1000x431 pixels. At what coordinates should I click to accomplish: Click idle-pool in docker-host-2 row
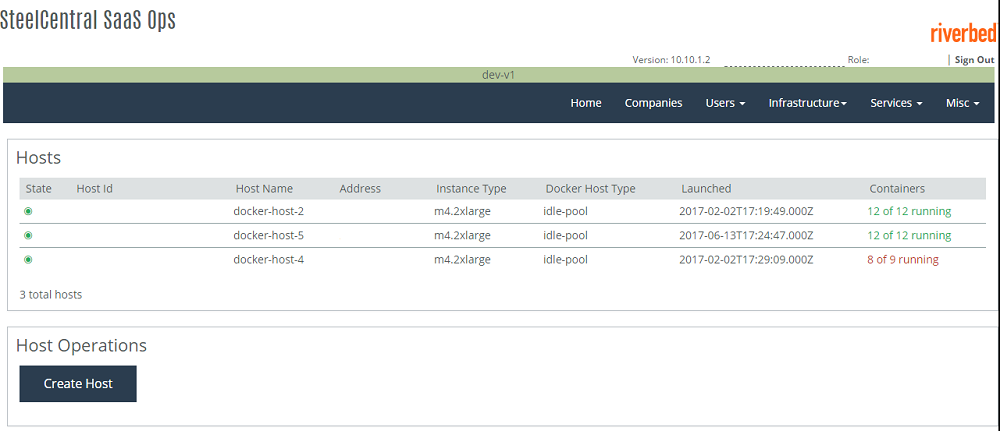point(565,211)
